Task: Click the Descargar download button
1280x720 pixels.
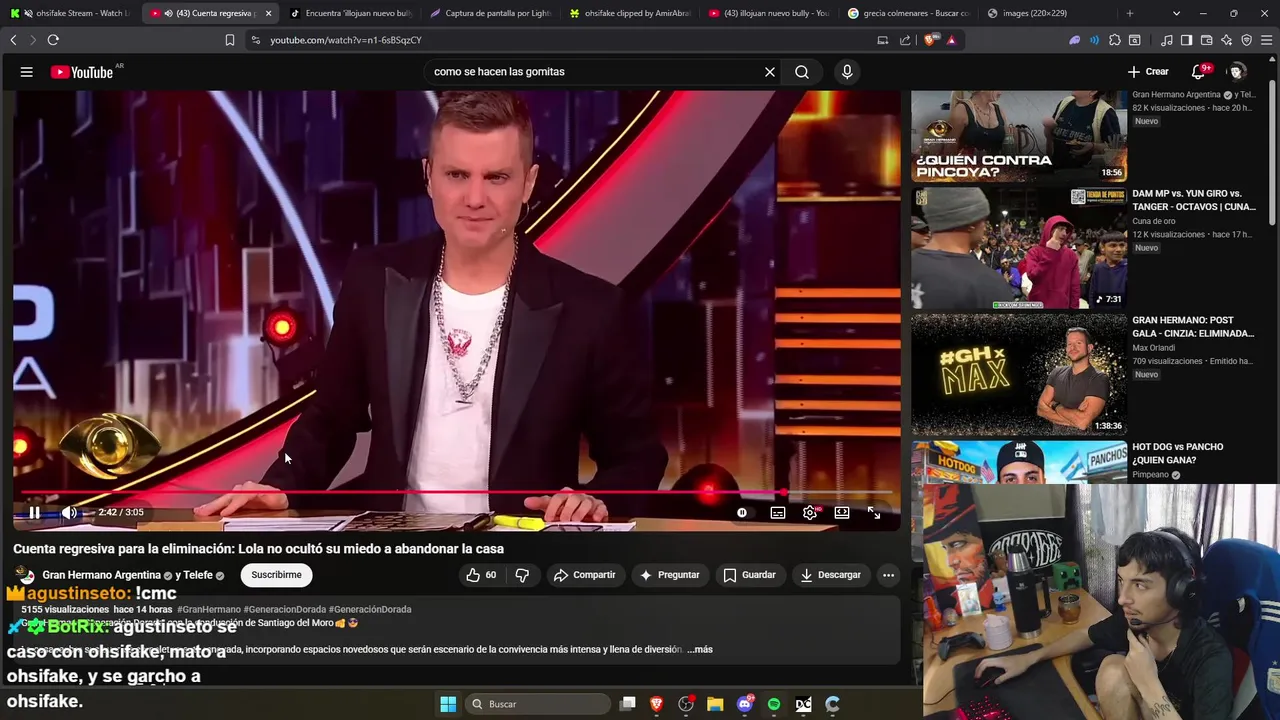Action: tap(830, 575)
